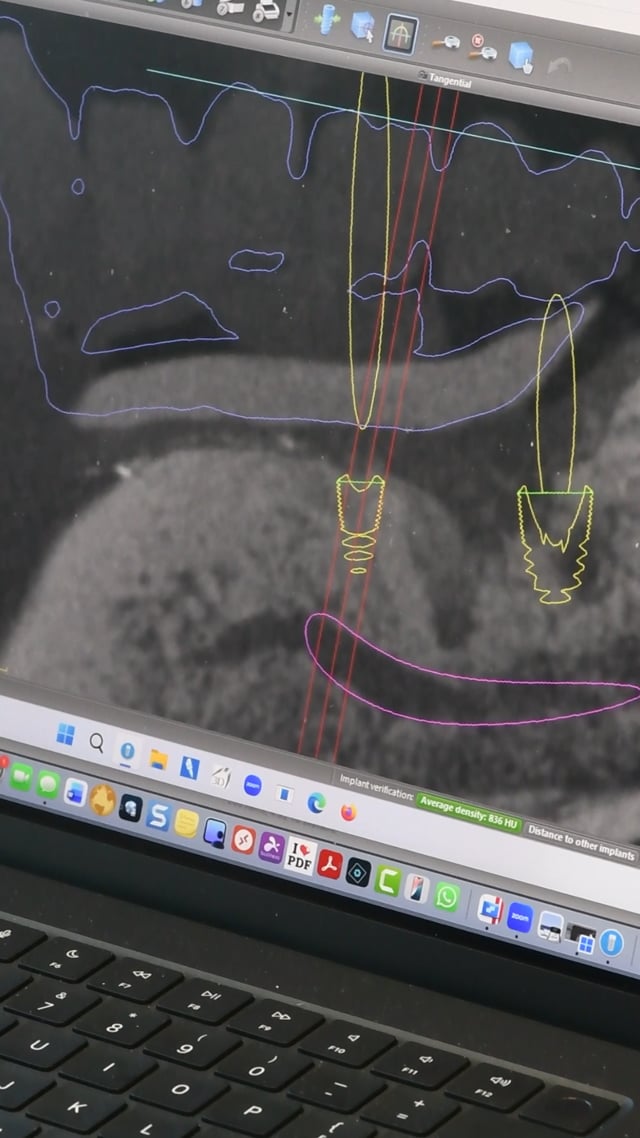Screen dimensions: 640x1138
Task: Click the round blue implant icon in Mac dock
Action: [x=612, y=943]
